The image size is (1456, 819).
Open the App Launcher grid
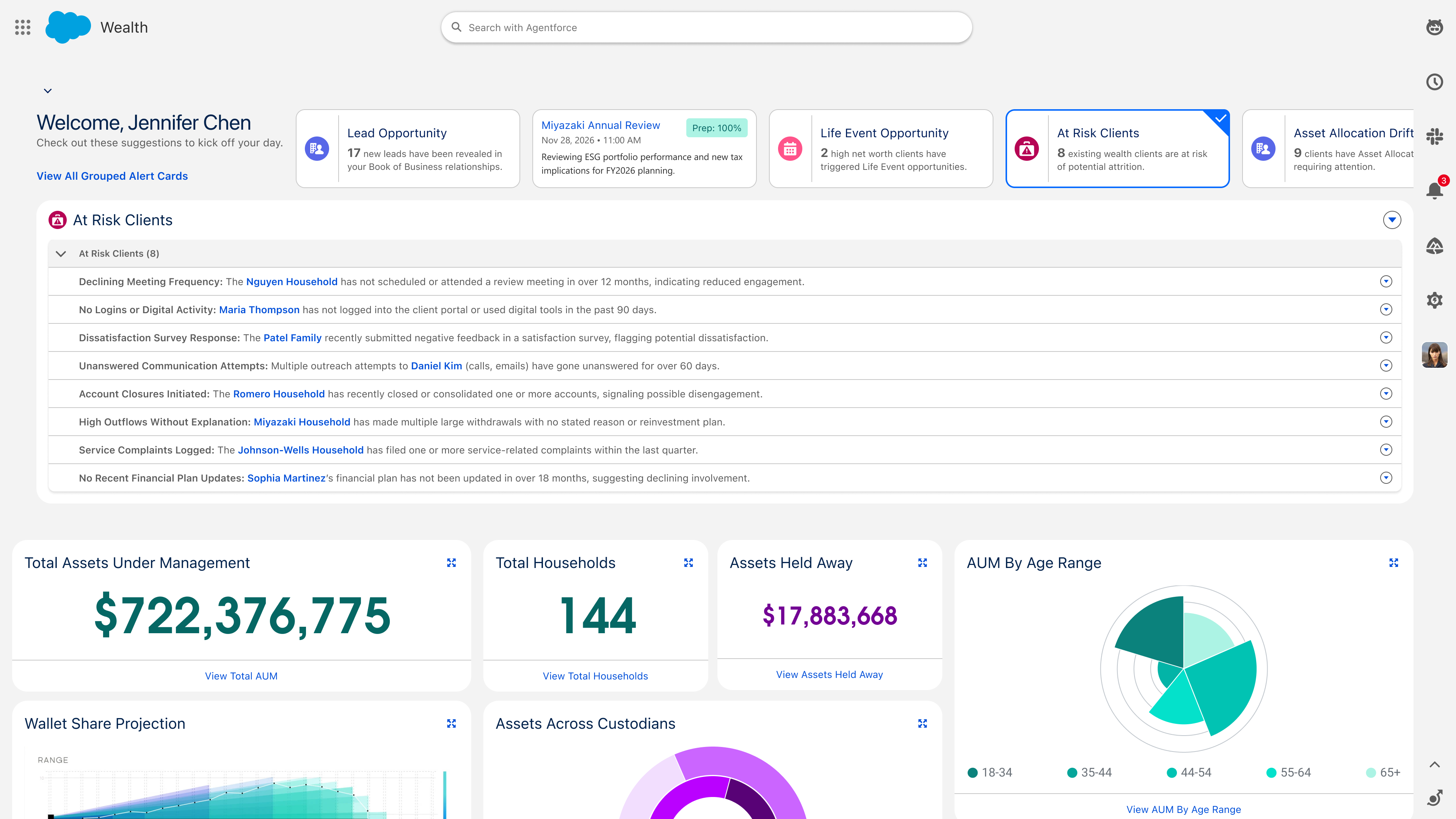(23, 27)
